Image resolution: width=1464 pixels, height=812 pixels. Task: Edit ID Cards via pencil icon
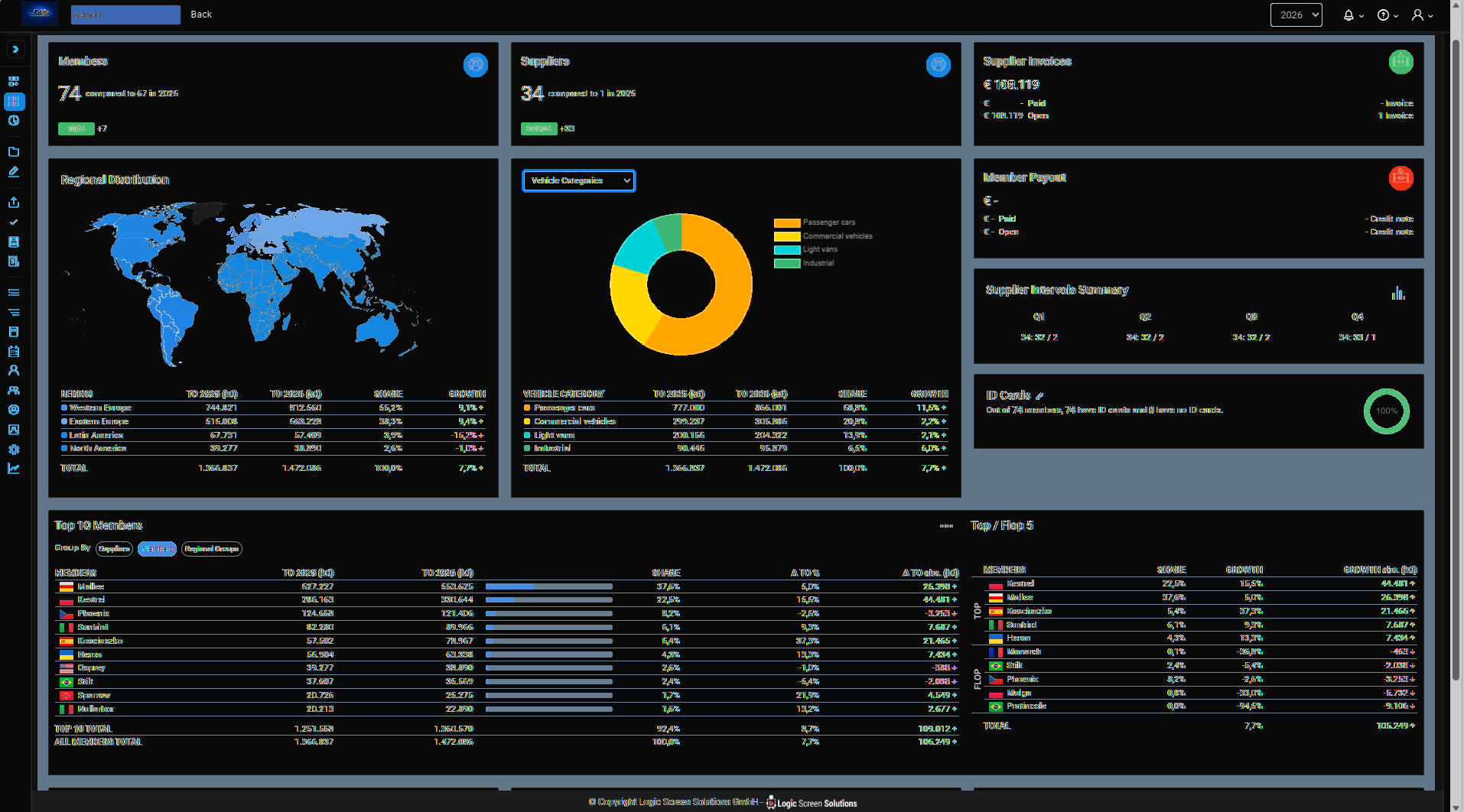1039,396
